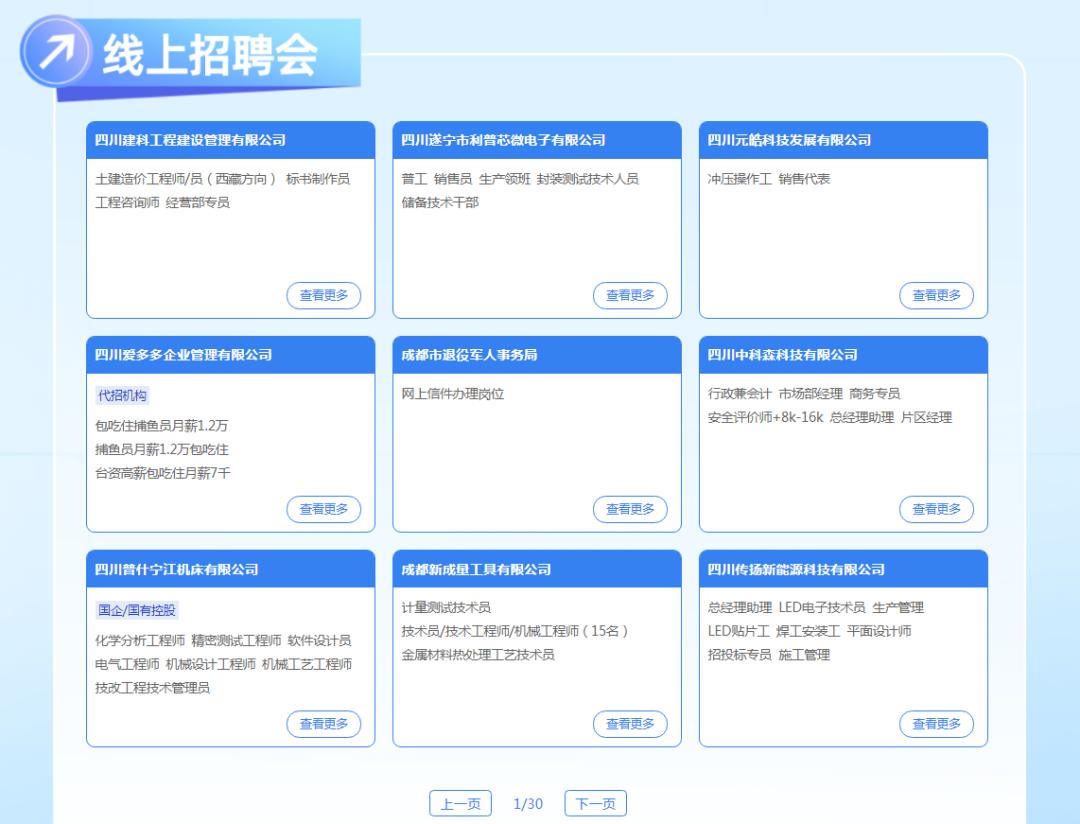Click 查看更多 for 四川建科工程建设管理有限公司

point(324,295)
